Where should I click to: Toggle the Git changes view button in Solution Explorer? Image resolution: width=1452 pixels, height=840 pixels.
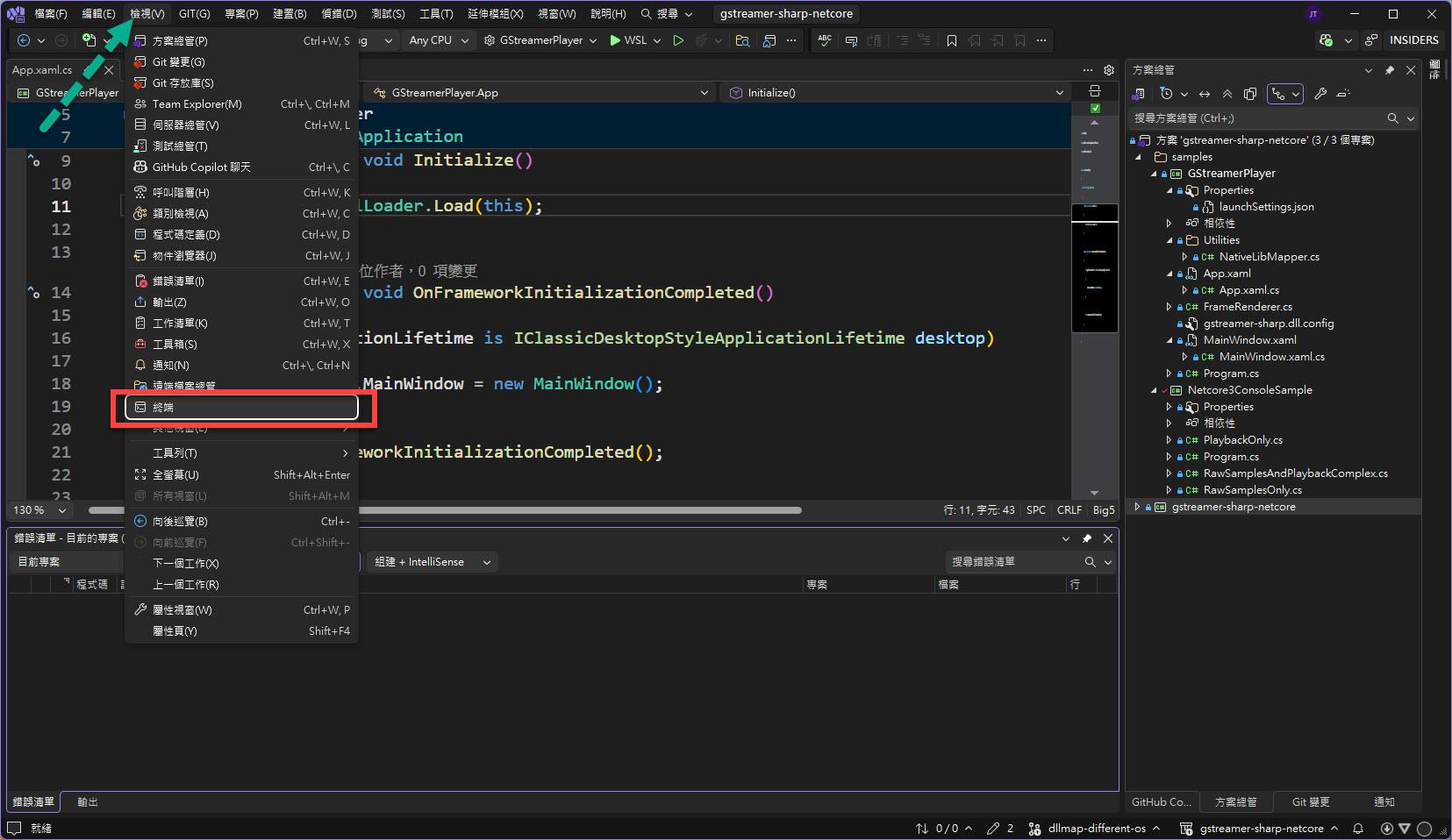tap(1279, 94)
